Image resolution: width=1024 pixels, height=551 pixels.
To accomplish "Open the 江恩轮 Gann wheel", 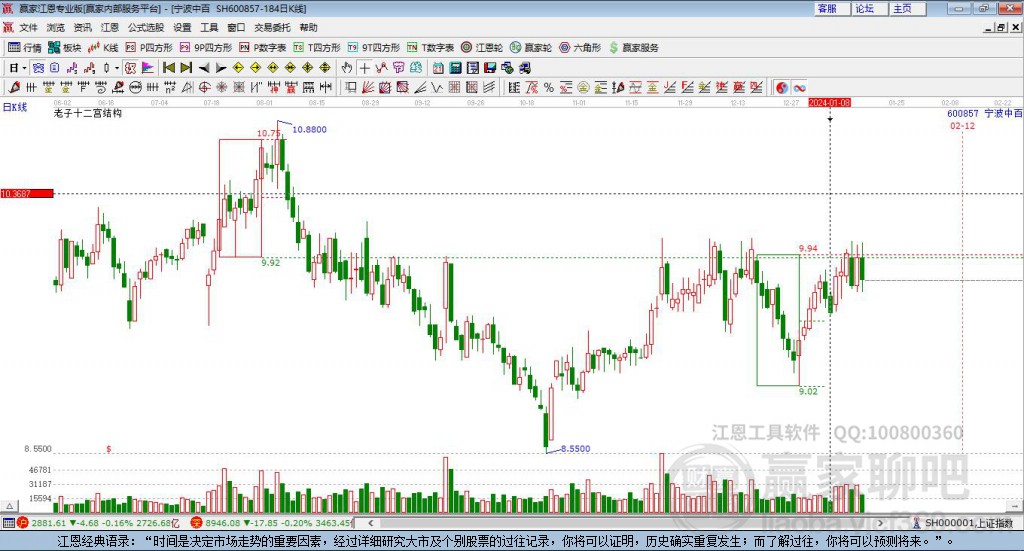I will pyautogui.click(x=482, y=48).
